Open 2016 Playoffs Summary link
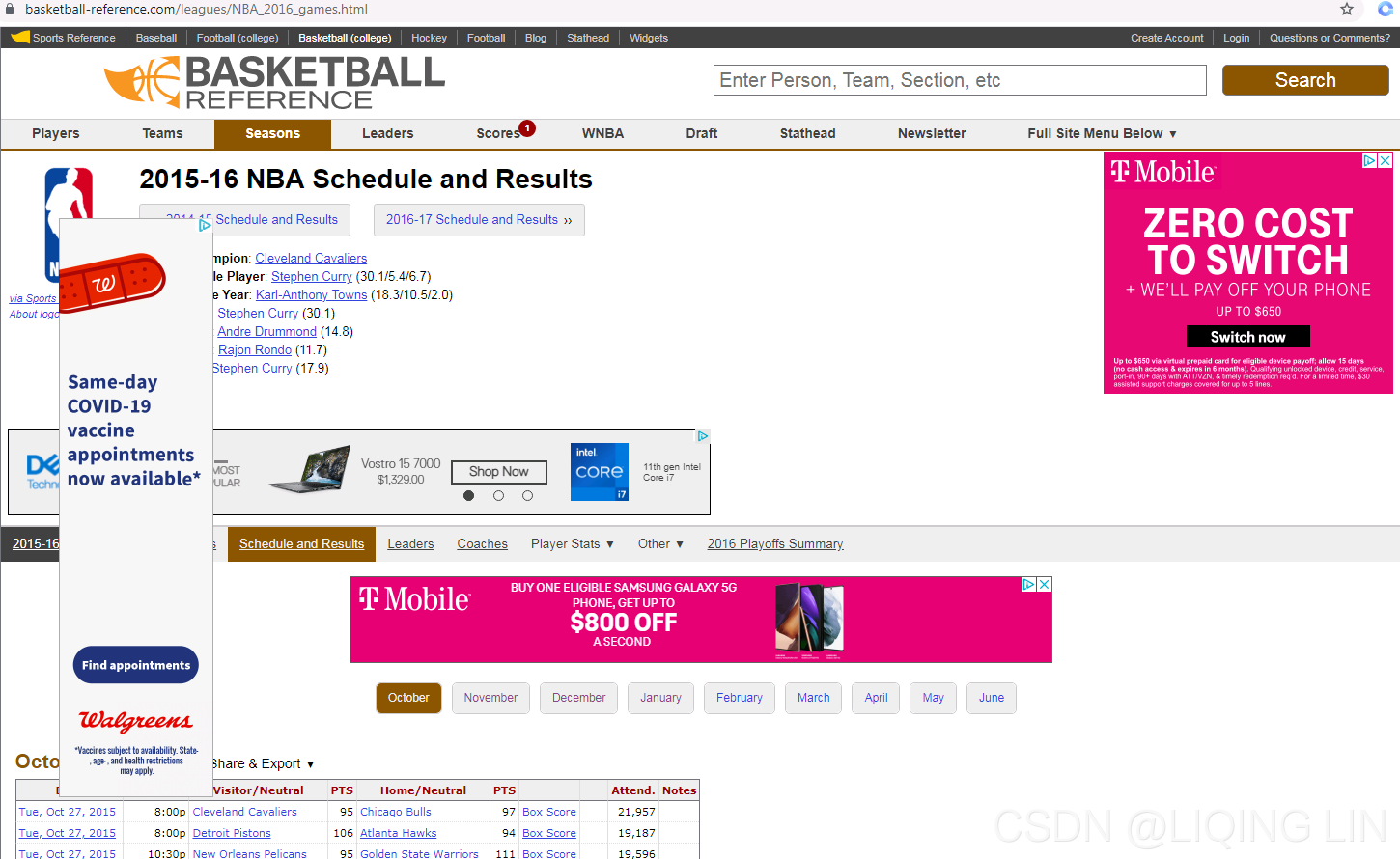This screenshot has height=859, width=1400. tap(775, 544)
